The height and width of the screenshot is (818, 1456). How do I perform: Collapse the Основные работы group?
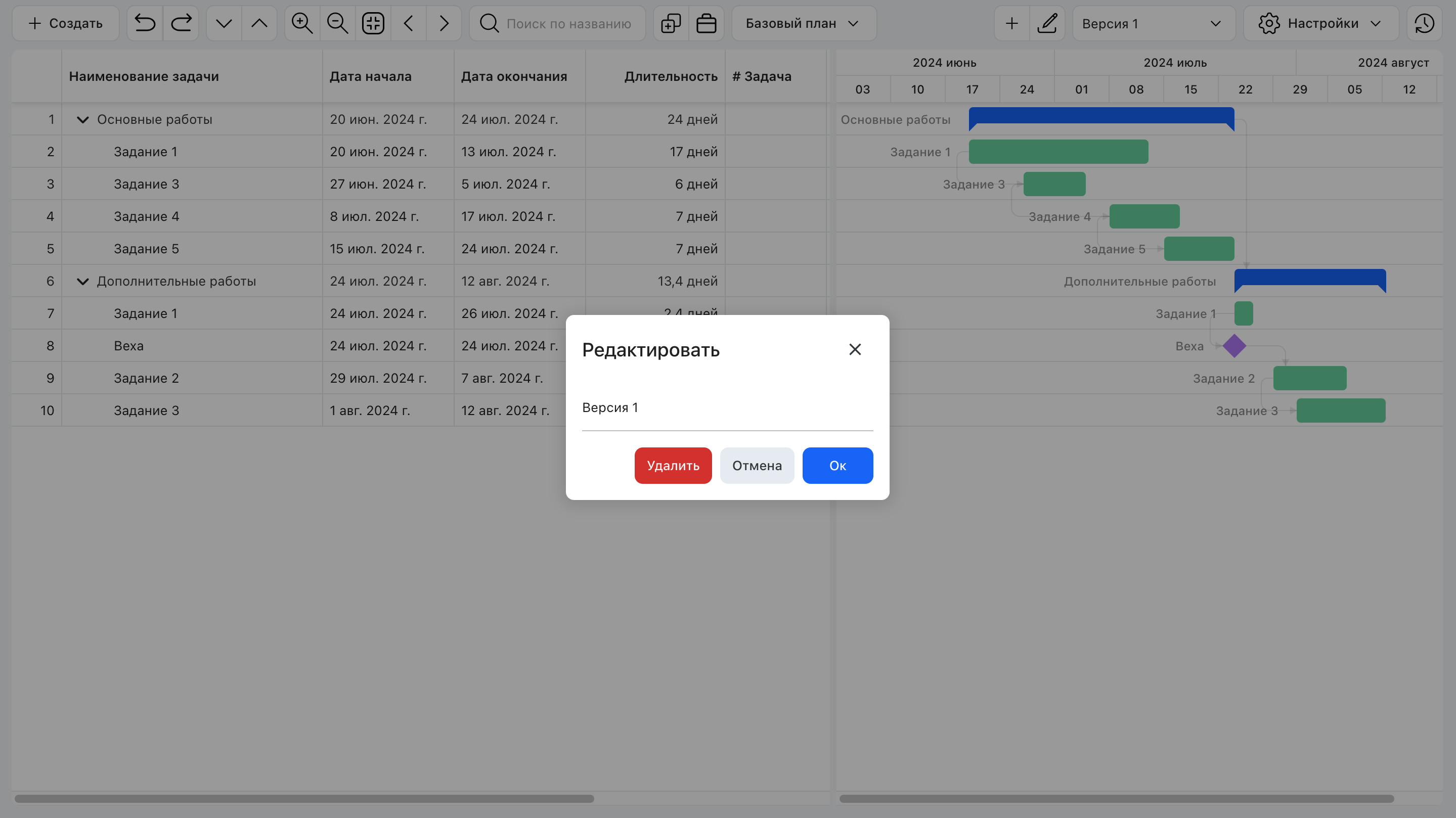(x=82, y=120)
